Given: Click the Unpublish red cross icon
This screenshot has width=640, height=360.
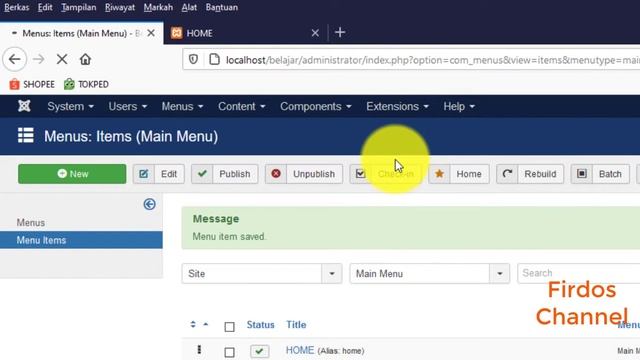Looking at the screenshot, I should point(276,174).
